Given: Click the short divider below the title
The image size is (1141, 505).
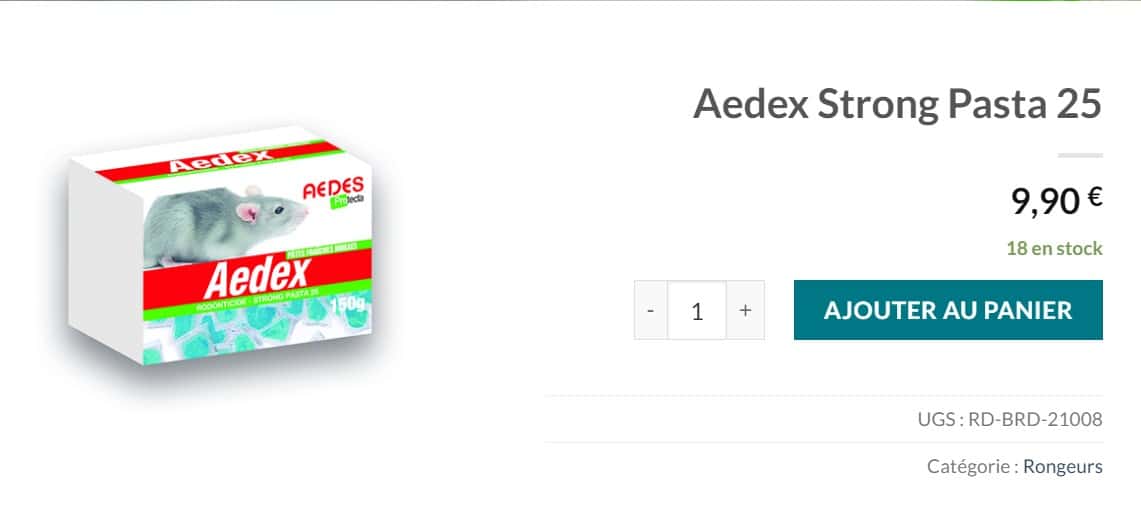Looking at the screenshot, I should tap(1081, 155).
